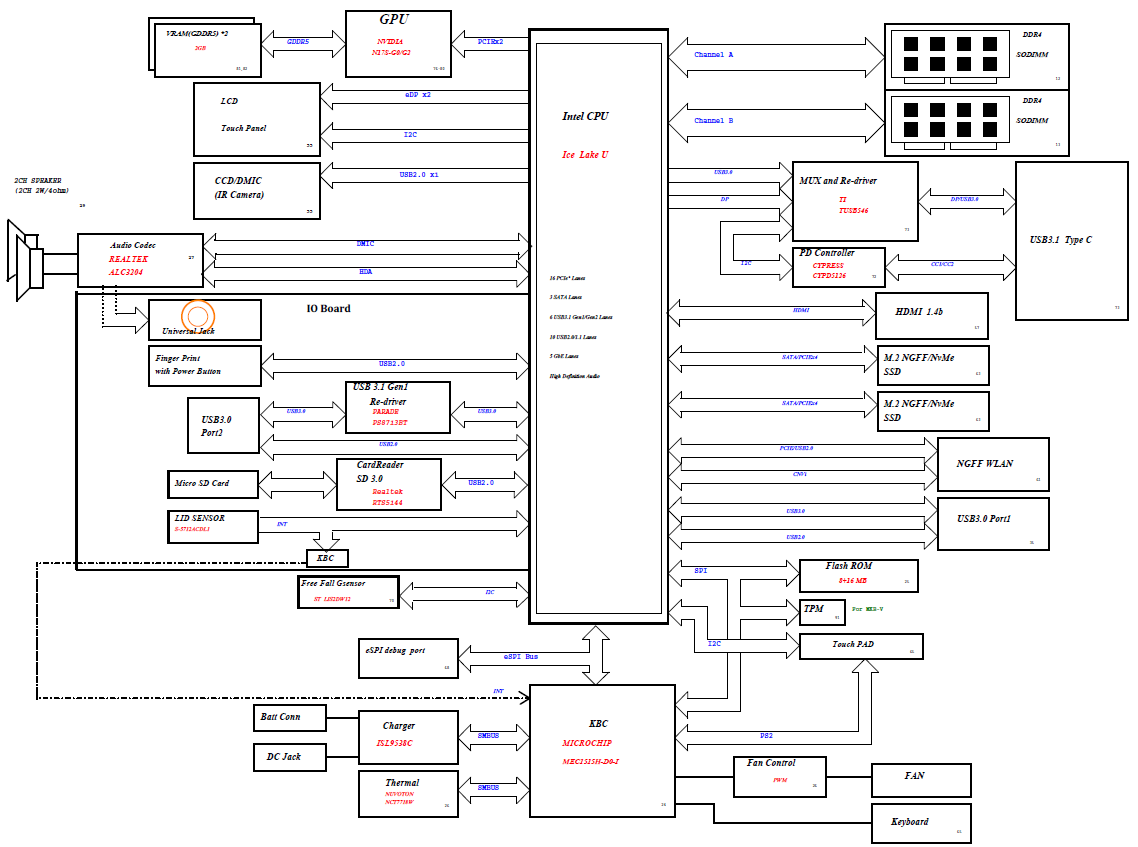
Task: Select the Flash ROM block
Action: click(x=858, y=575)
